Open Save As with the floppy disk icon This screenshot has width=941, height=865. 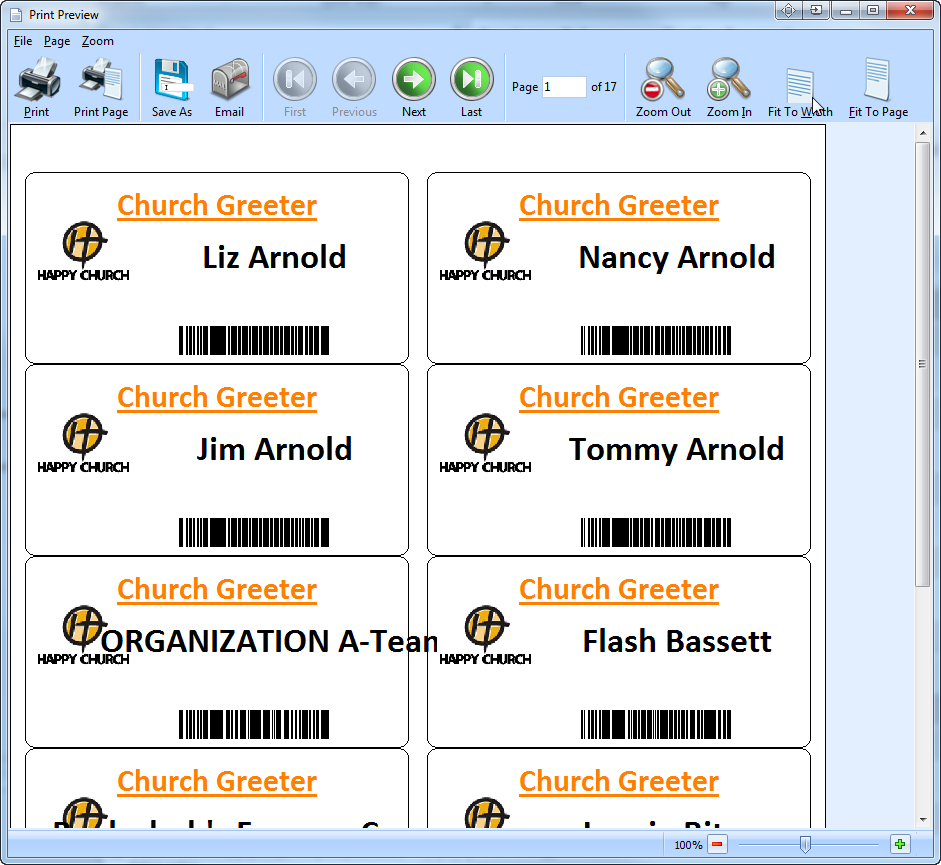tap(172, 79)
